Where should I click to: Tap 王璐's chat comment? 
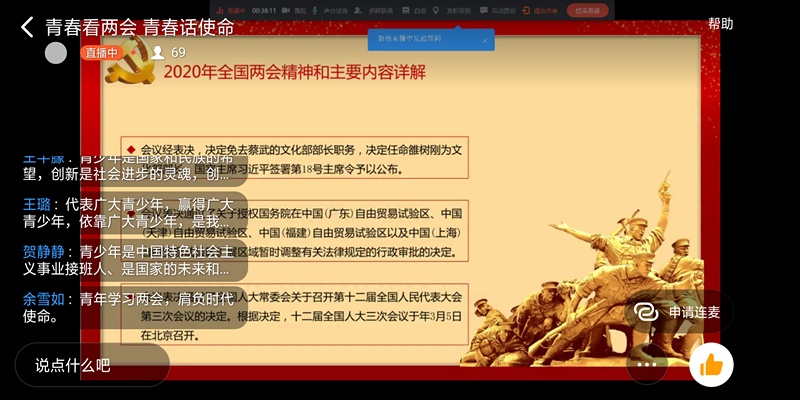point(120,212)
